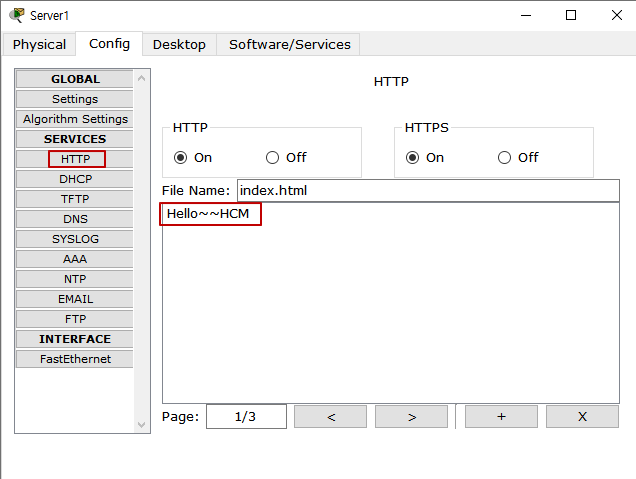636x479 pixels.
Task: Open the EMAIL service settings
Action: 75,299
